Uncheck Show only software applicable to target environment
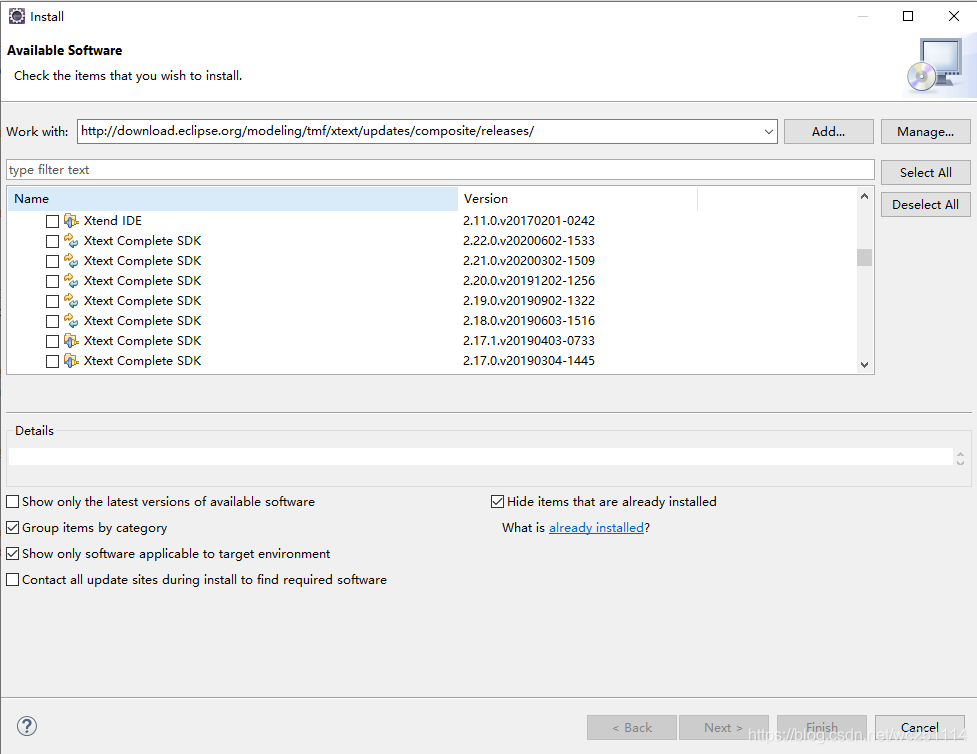This screenshot has width=977, height=754. point(12,553)
